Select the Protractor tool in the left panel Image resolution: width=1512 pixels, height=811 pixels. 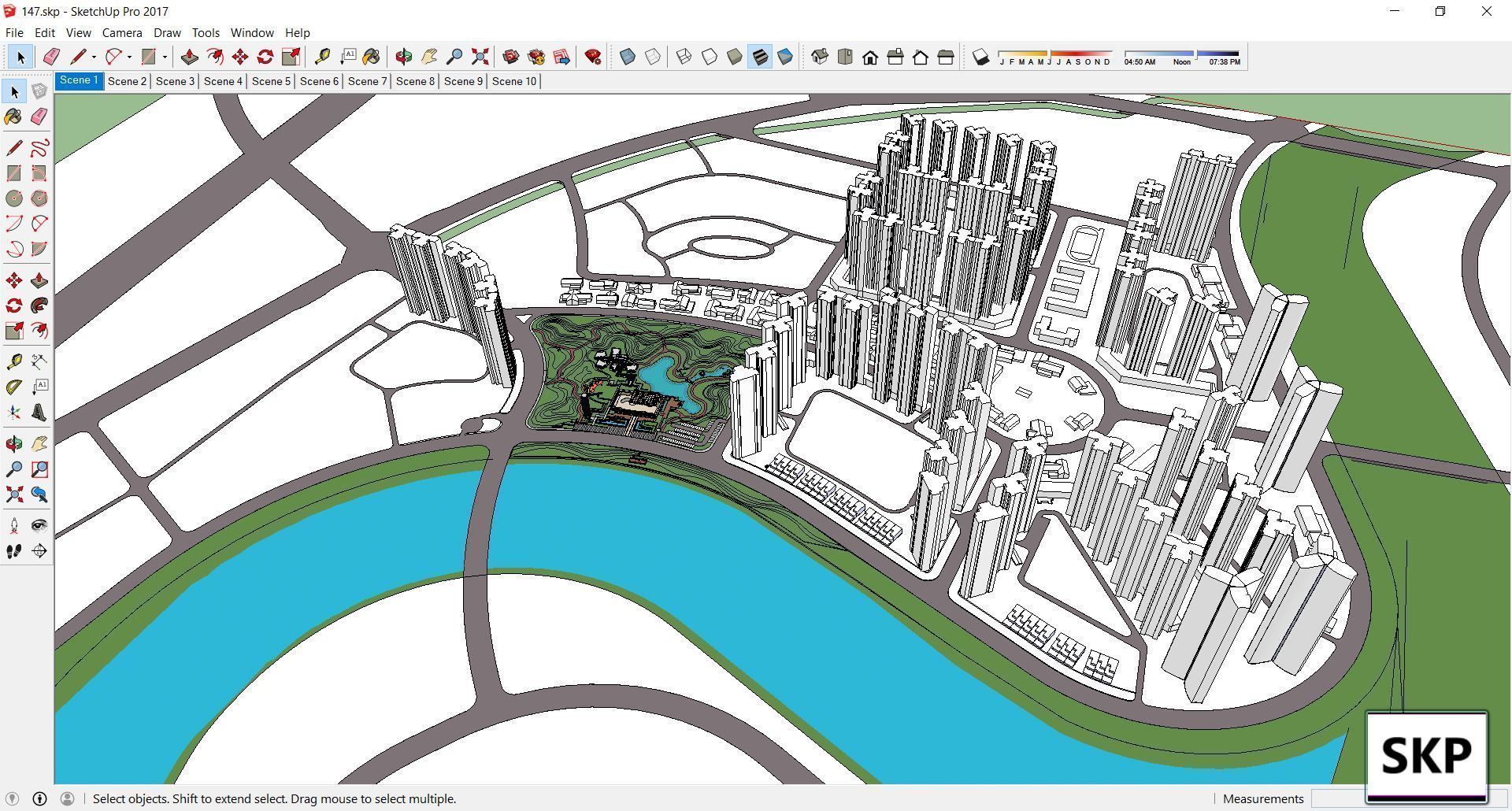click(x=14, y=387)
